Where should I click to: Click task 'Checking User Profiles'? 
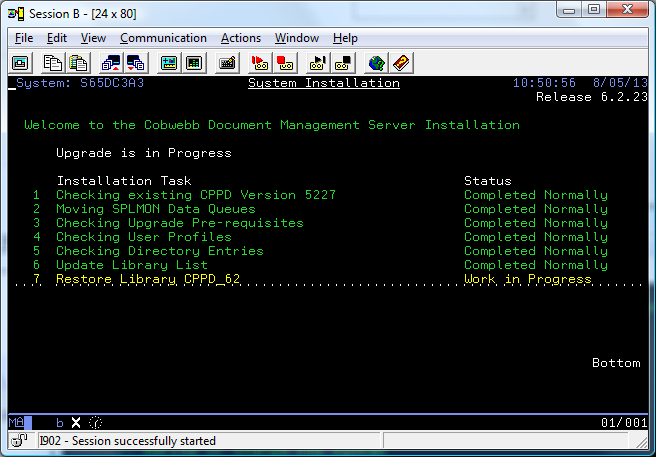[144, 237]
